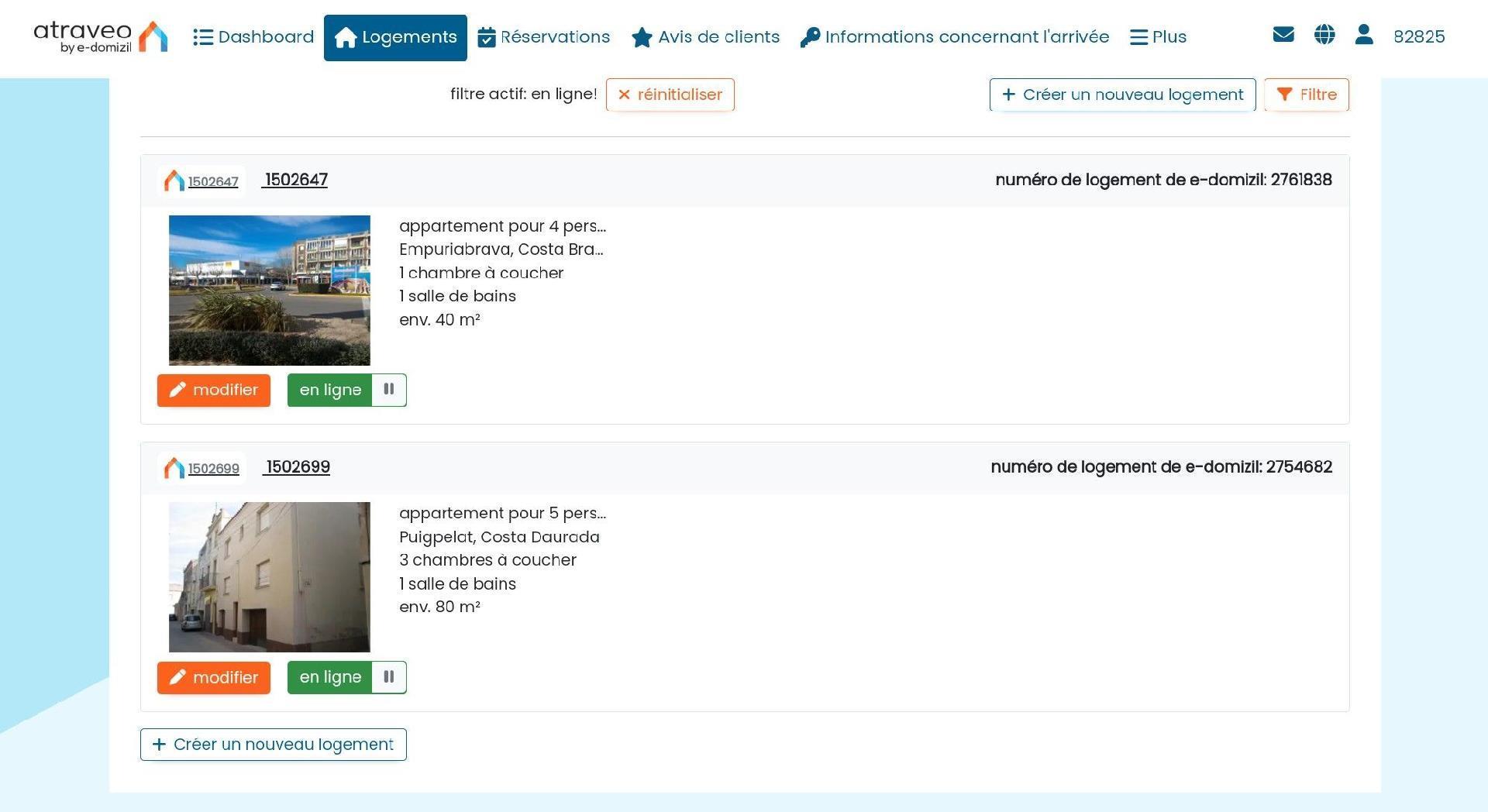Click the atraveo by e-domizil logo
The image size is (1488, 812).
101,36
